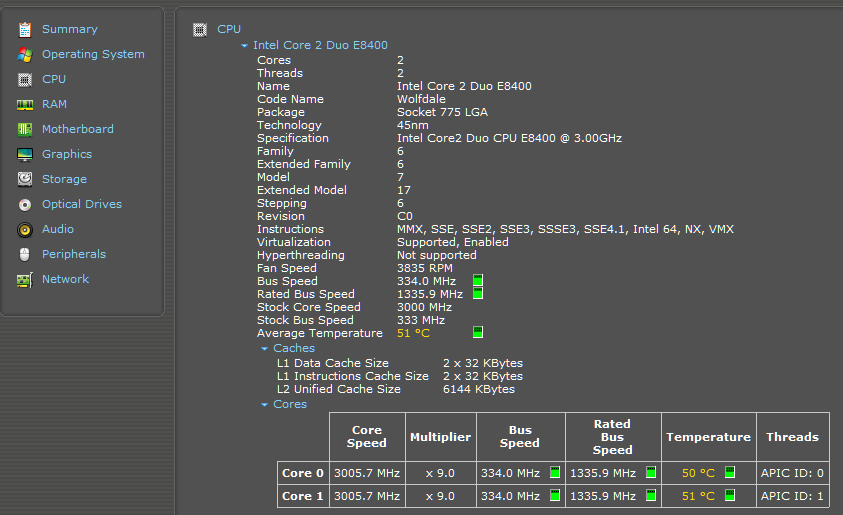The width and height of the screenshot is (843, 515).
Task: Click the Multiplier column header
Action: point(441,437)
